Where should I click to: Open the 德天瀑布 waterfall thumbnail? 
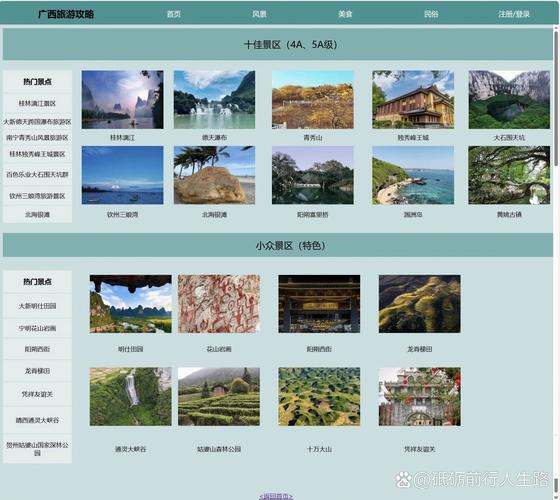[214, 99]
